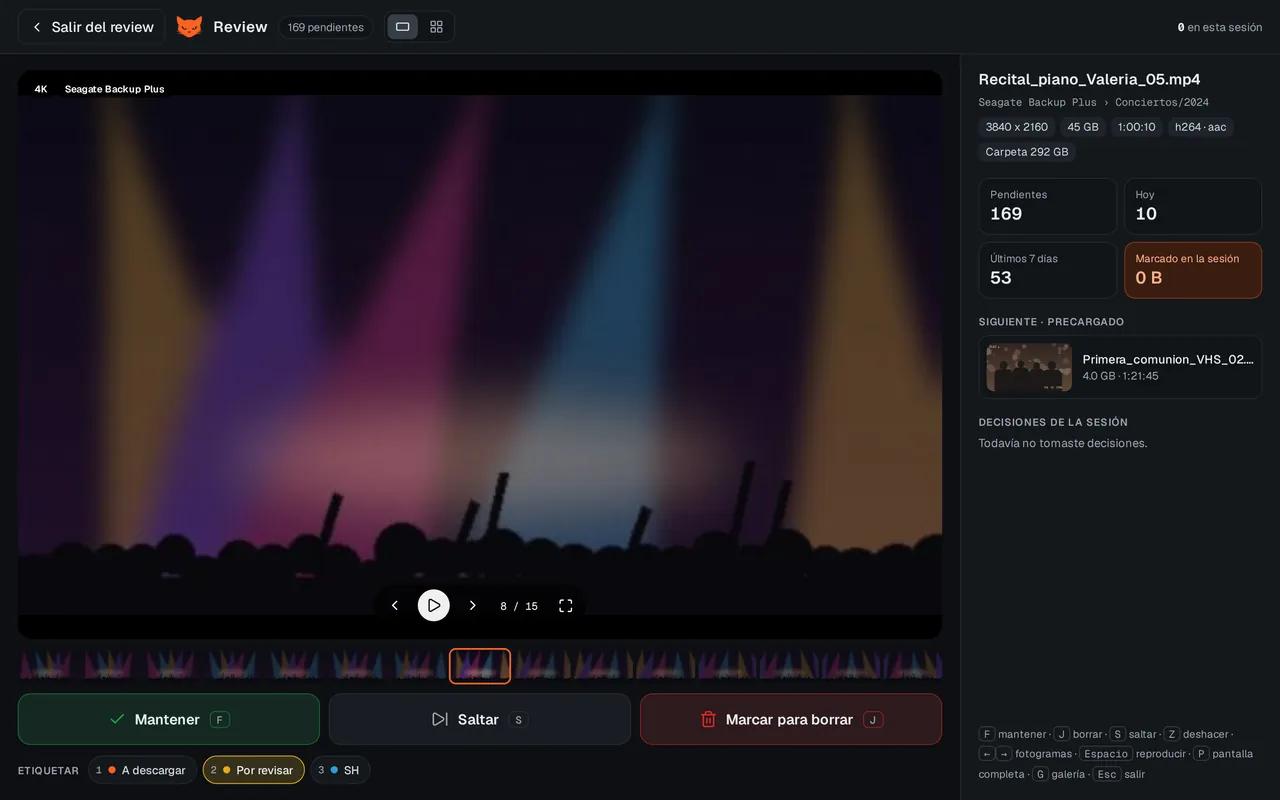Viewport: 1280px width, 800px height.
Task: Click Saltar button
Action: pyautogui.click(x=480, y=719)
